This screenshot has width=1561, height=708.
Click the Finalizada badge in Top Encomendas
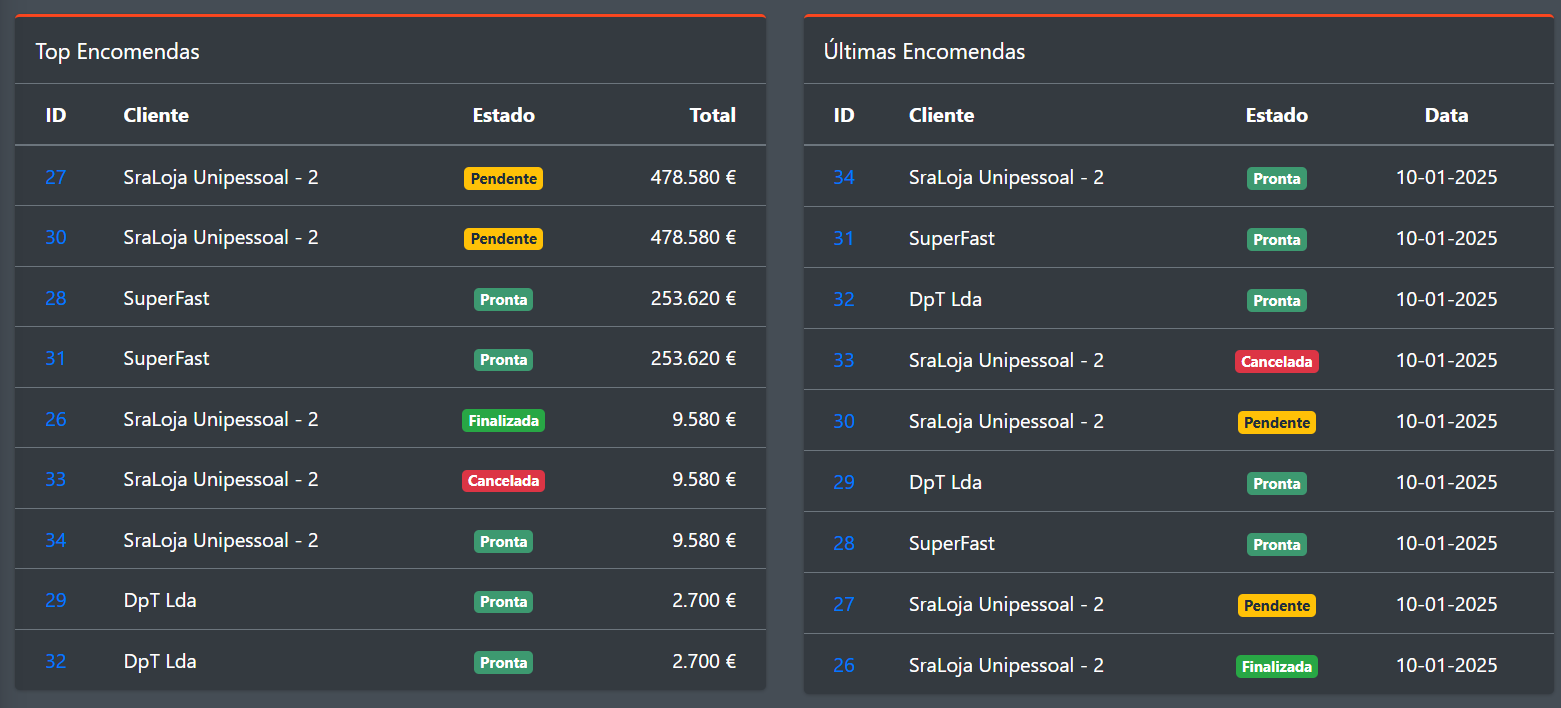click(503, 421)
